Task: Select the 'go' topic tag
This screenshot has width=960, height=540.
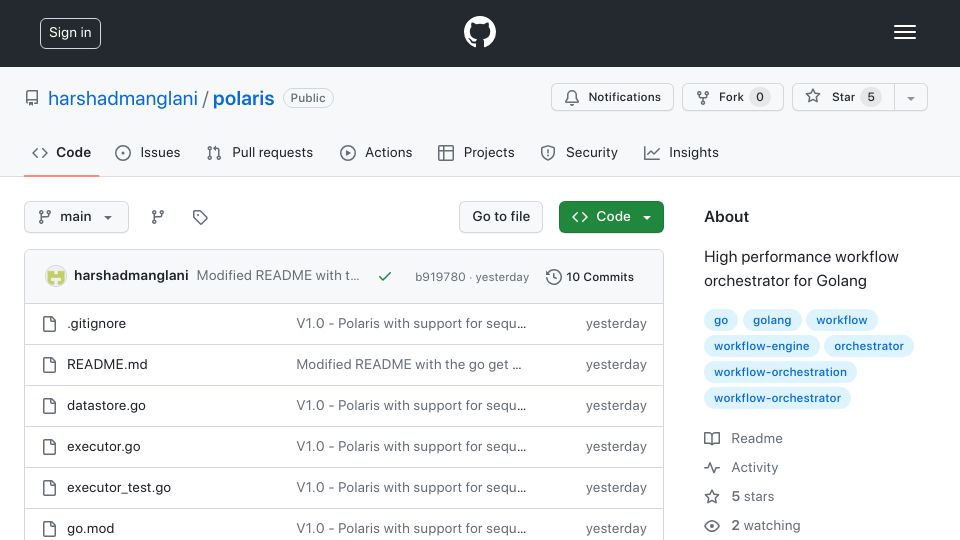Action: coord(721,320)
